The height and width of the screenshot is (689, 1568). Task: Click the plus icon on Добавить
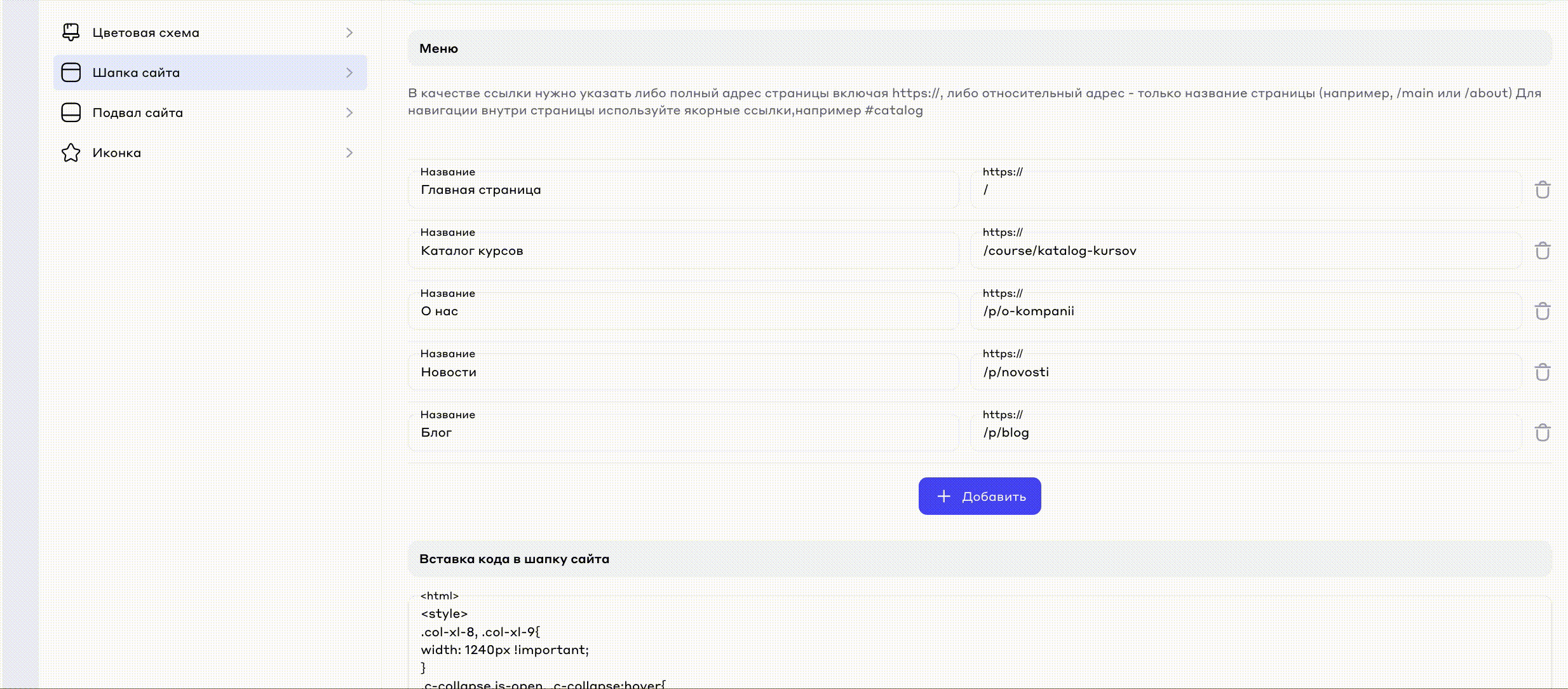pos(944,496)
